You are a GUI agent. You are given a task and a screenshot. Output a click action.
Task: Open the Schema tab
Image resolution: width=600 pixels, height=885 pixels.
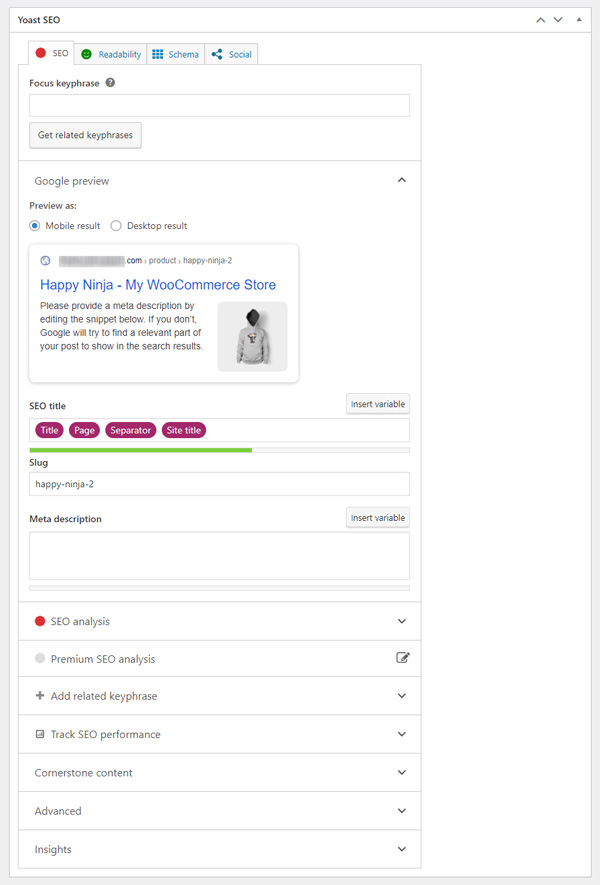coord(175,54)
